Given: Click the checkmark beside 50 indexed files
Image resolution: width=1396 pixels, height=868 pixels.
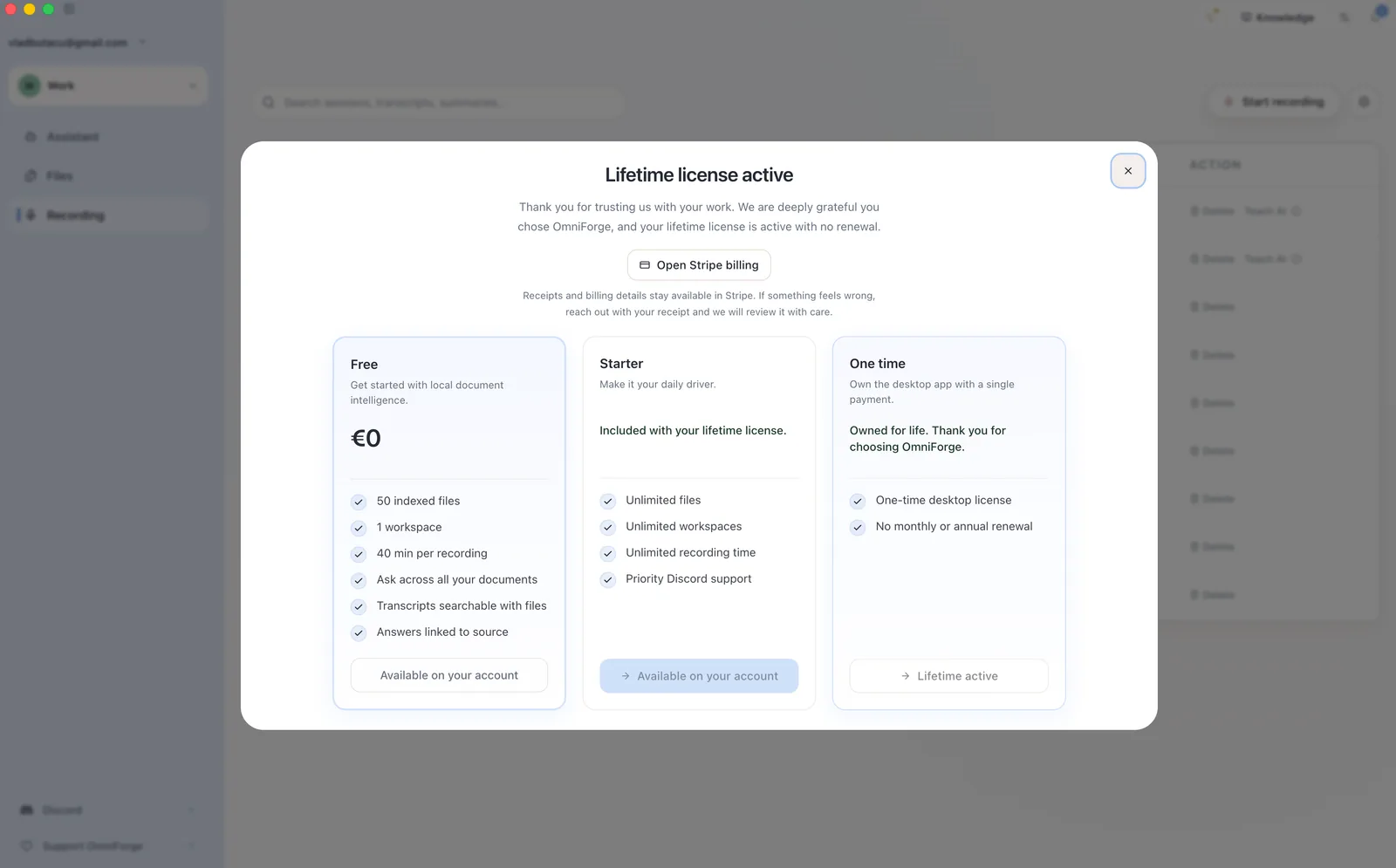Looking at the screenshot, I should click(359, 502).
